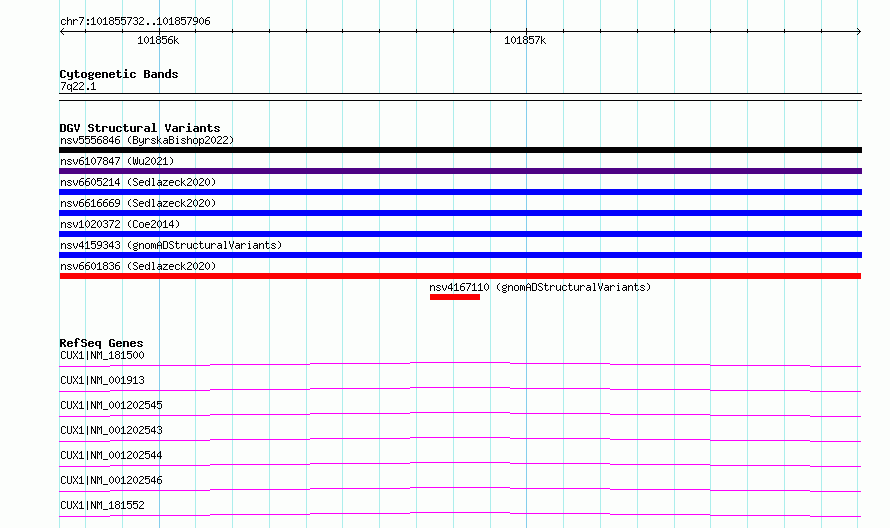Image resolution: width=890 pixels, height=528 pixels.
Task: Open variant nsv6601836 (Sedlazeck2020) label
Action: coord(138,266)
